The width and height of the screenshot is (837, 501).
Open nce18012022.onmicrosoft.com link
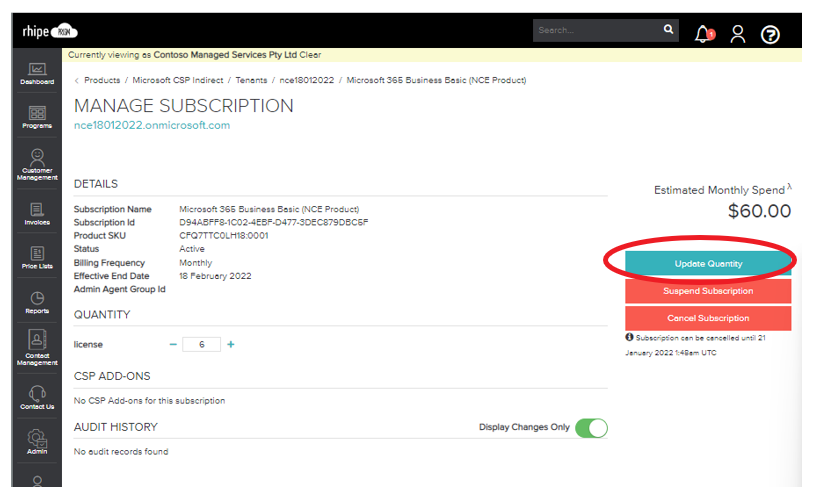[152, 125]
